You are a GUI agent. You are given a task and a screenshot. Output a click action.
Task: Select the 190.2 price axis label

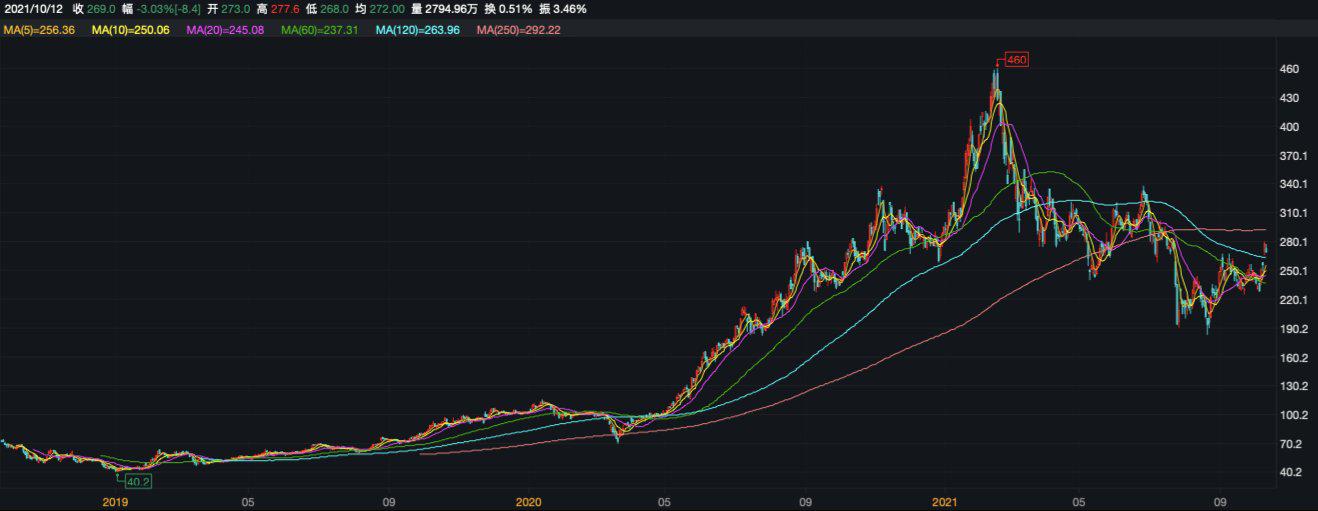coord(1293,329)
